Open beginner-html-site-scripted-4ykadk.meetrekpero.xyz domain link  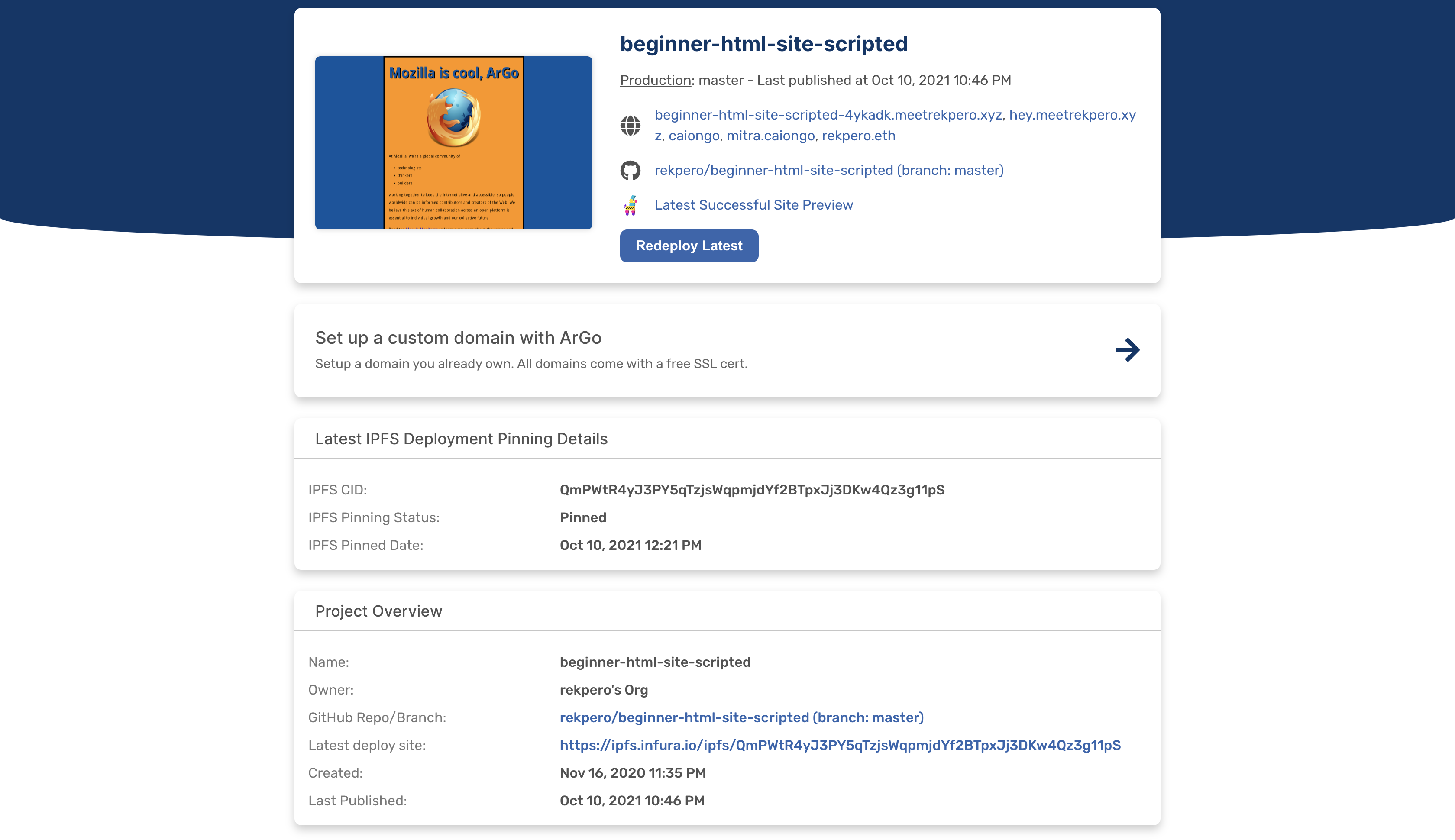click(828, 115)
